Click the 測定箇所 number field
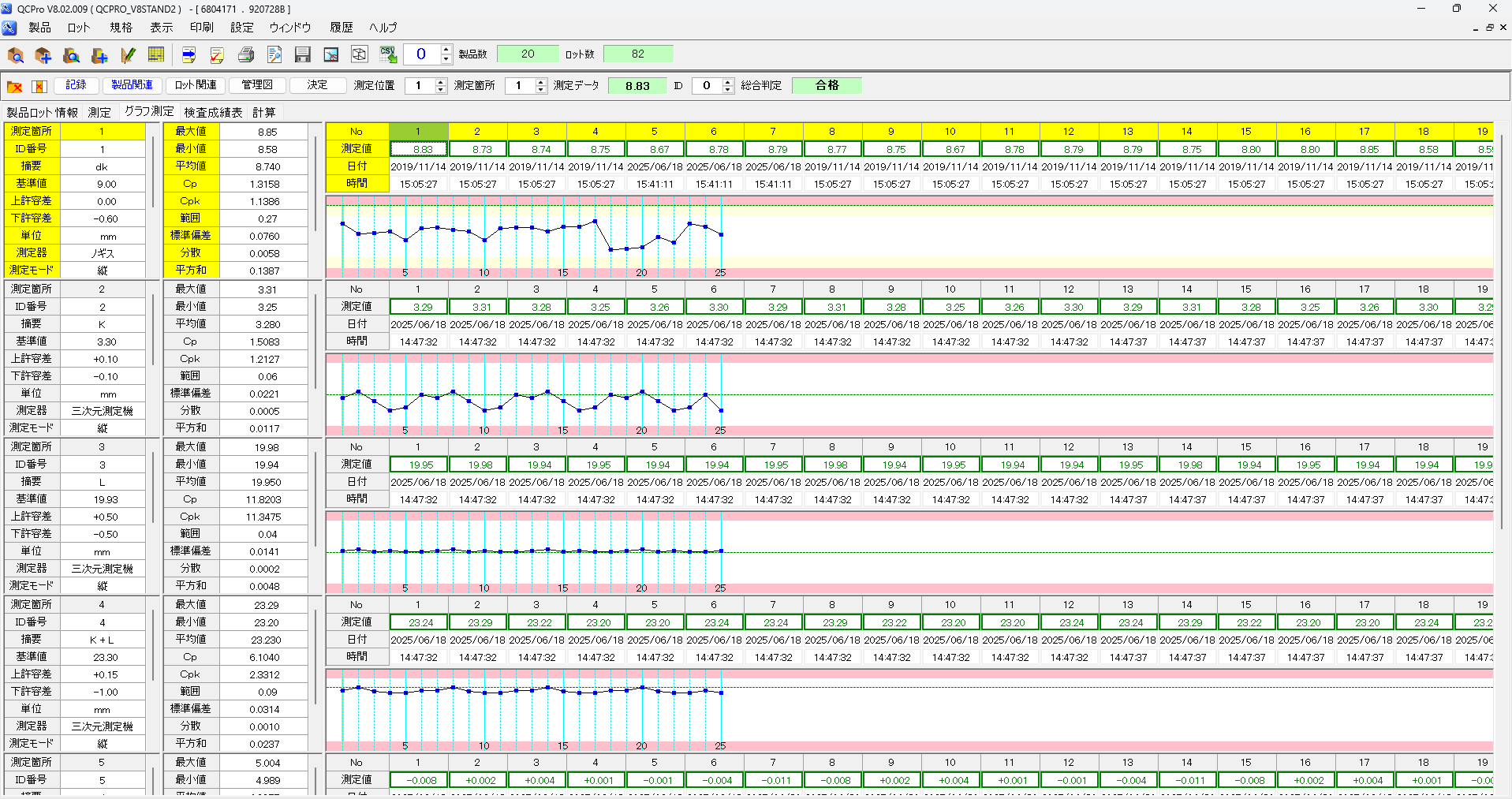Screen dimensions: 1512x799 tap(520, 85)
